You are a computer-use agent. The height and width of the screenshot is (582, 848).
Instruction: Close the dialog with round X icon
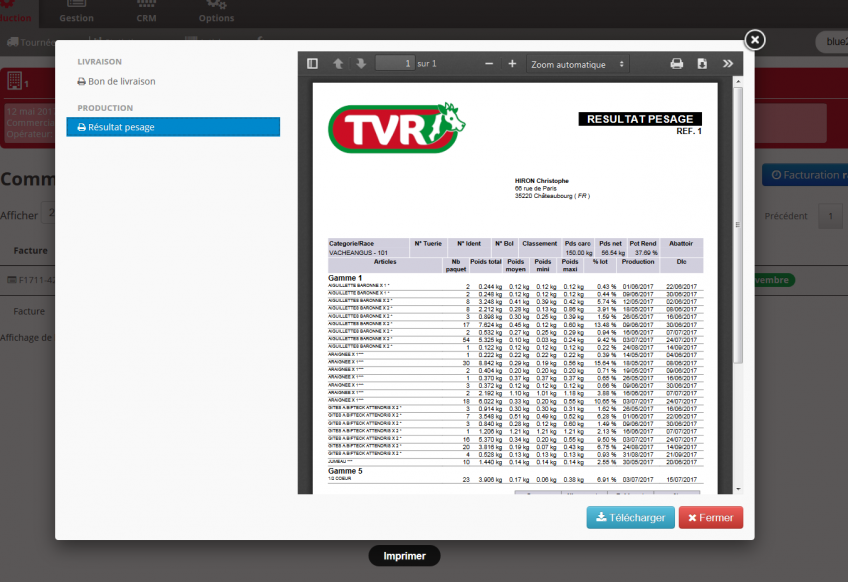coord(755,39)
